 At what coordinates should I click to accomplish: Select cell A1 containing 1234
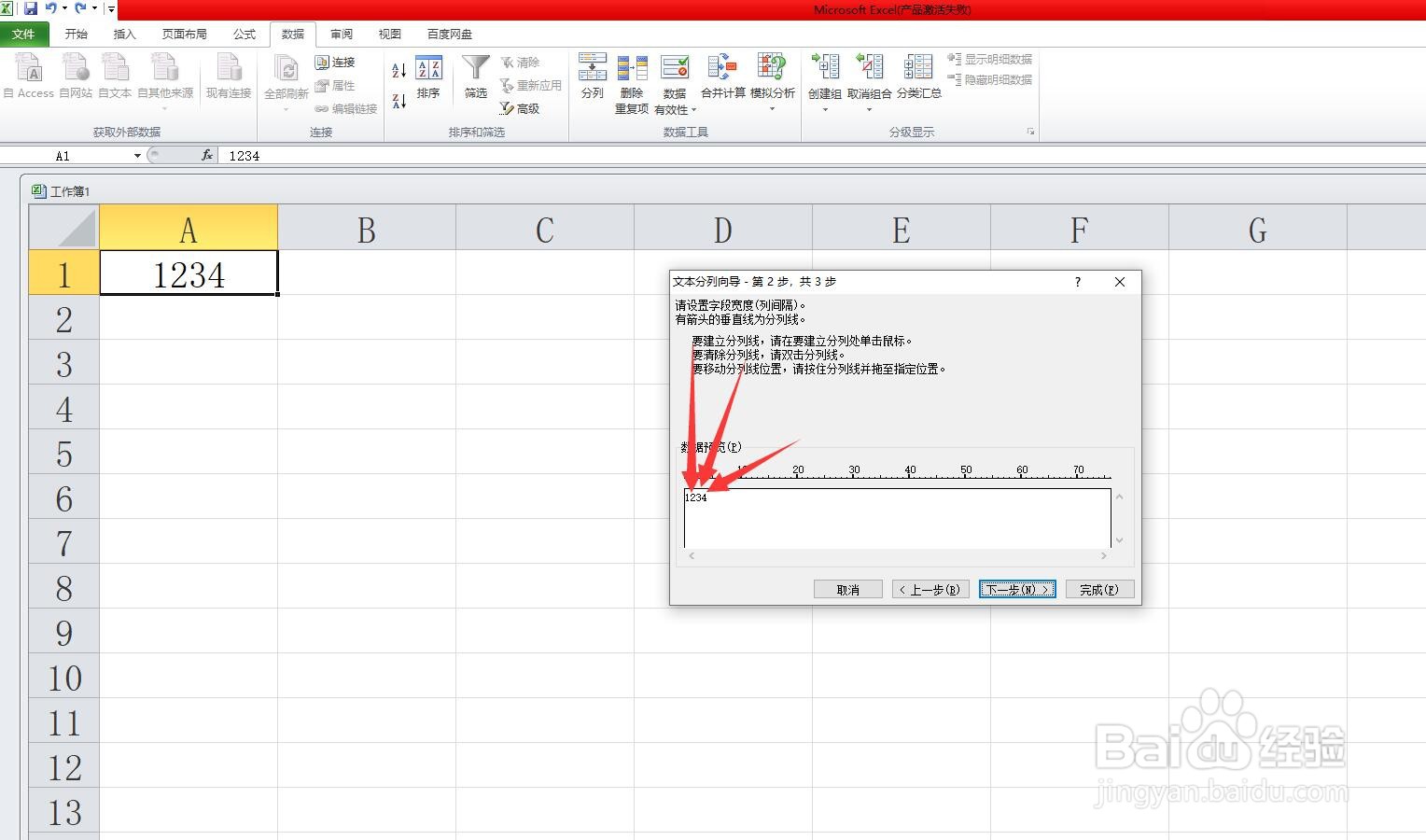189,273
